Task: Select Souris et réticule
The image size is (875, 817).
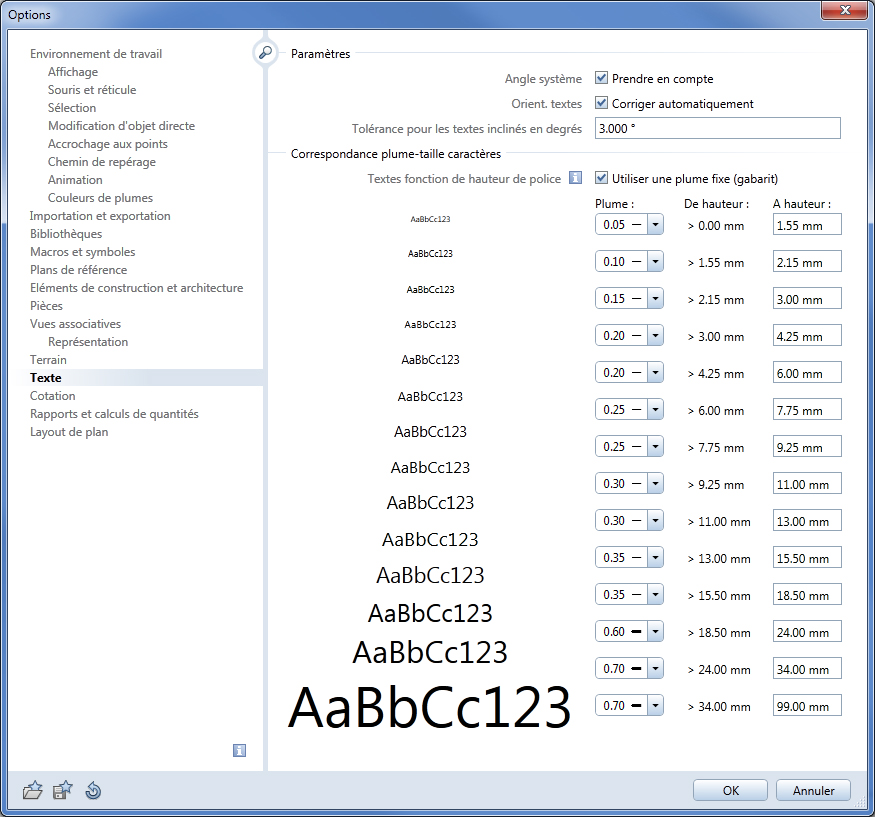Action: point(92,89)
